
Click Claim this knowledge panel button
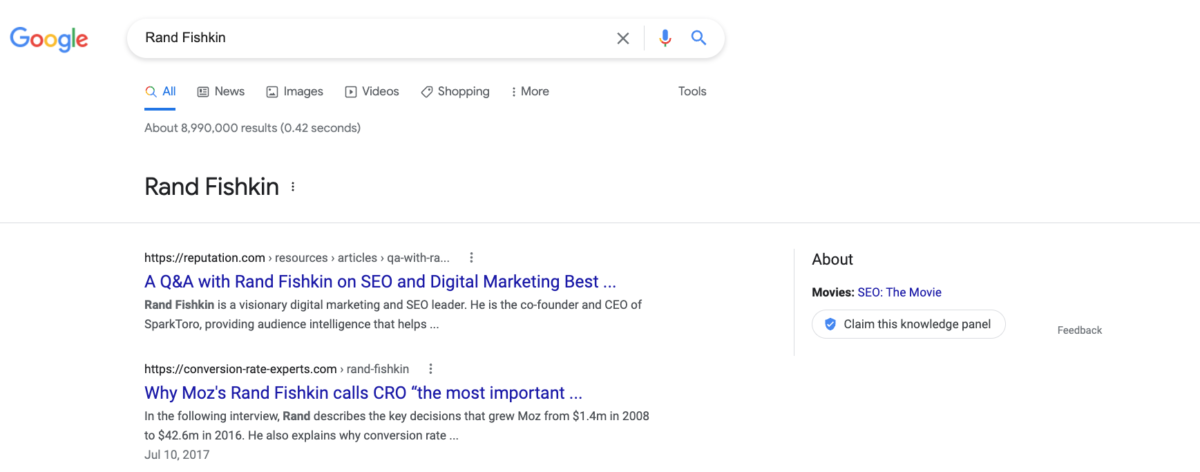pyautogui.click(x=908, y=324)
